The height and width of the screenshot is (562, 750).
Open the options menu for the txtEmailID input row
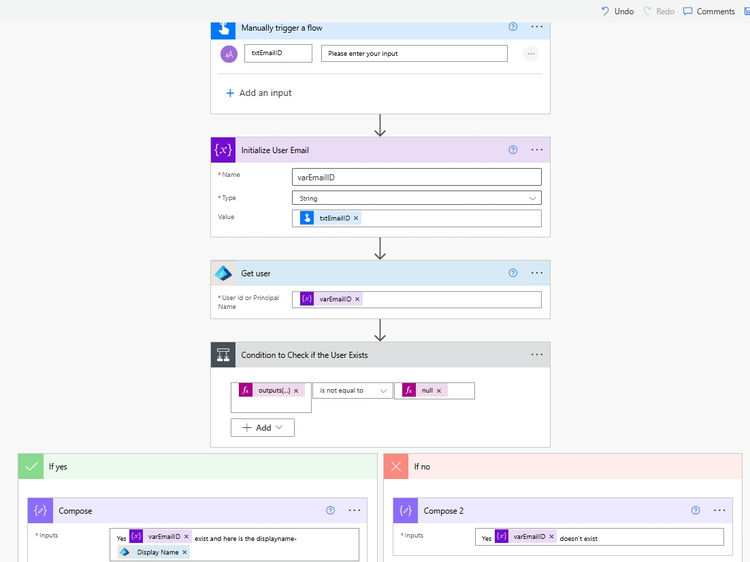point(530,54)
